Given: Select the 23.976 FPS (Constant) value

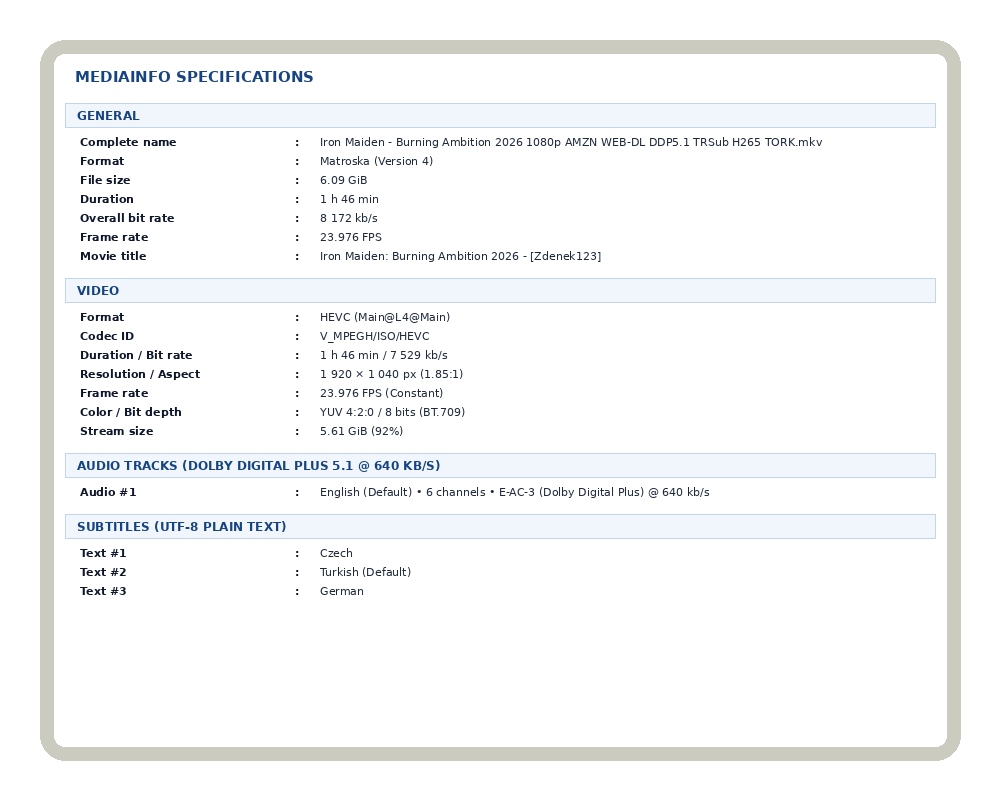Looking at the screenshot, I should coord(381,393).
